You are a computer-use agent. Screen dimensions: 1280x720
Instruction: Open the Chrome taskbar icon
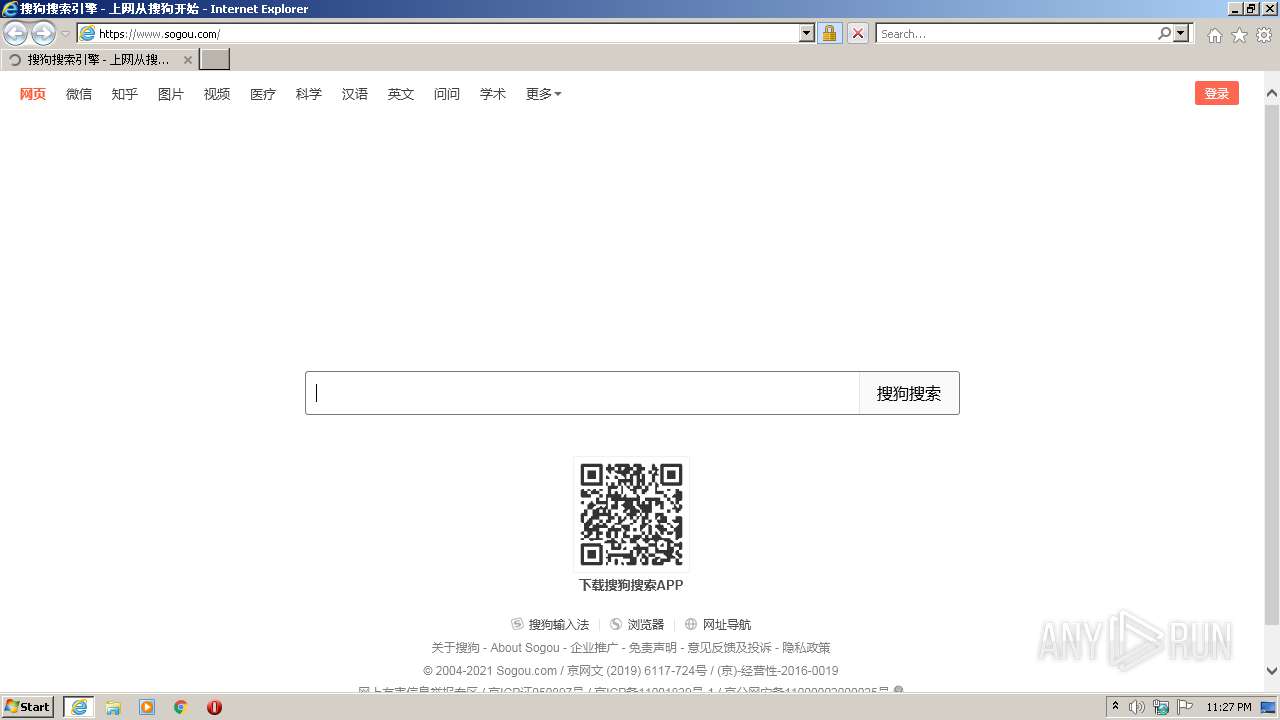181,707
